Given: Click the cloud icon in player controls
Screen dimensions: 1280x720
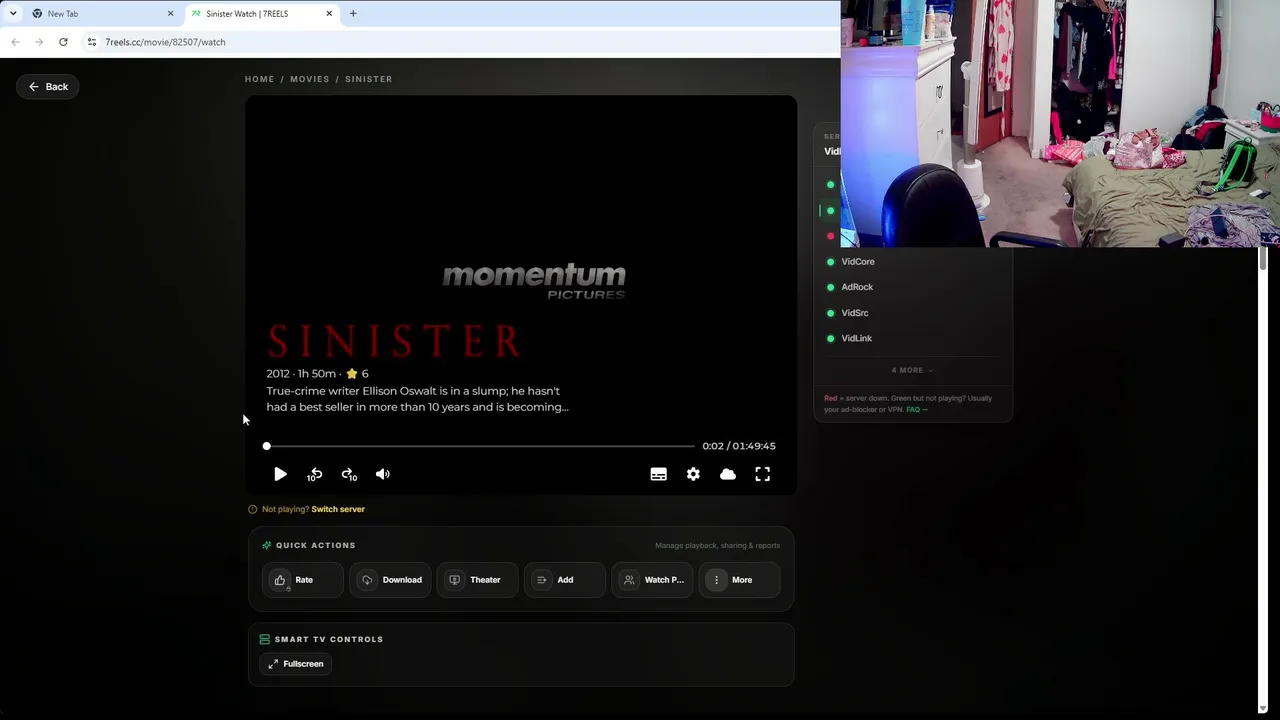Looking at the screenshot, I should coord(728,474).
